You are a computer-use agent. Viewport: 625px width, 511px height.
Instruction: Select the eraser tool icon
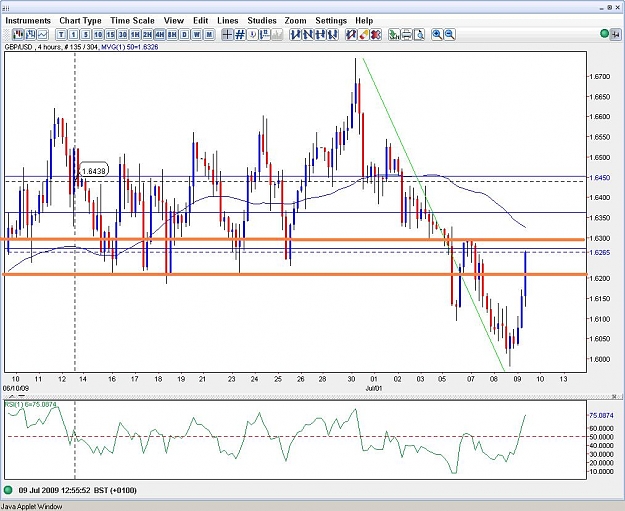(363, 35)
